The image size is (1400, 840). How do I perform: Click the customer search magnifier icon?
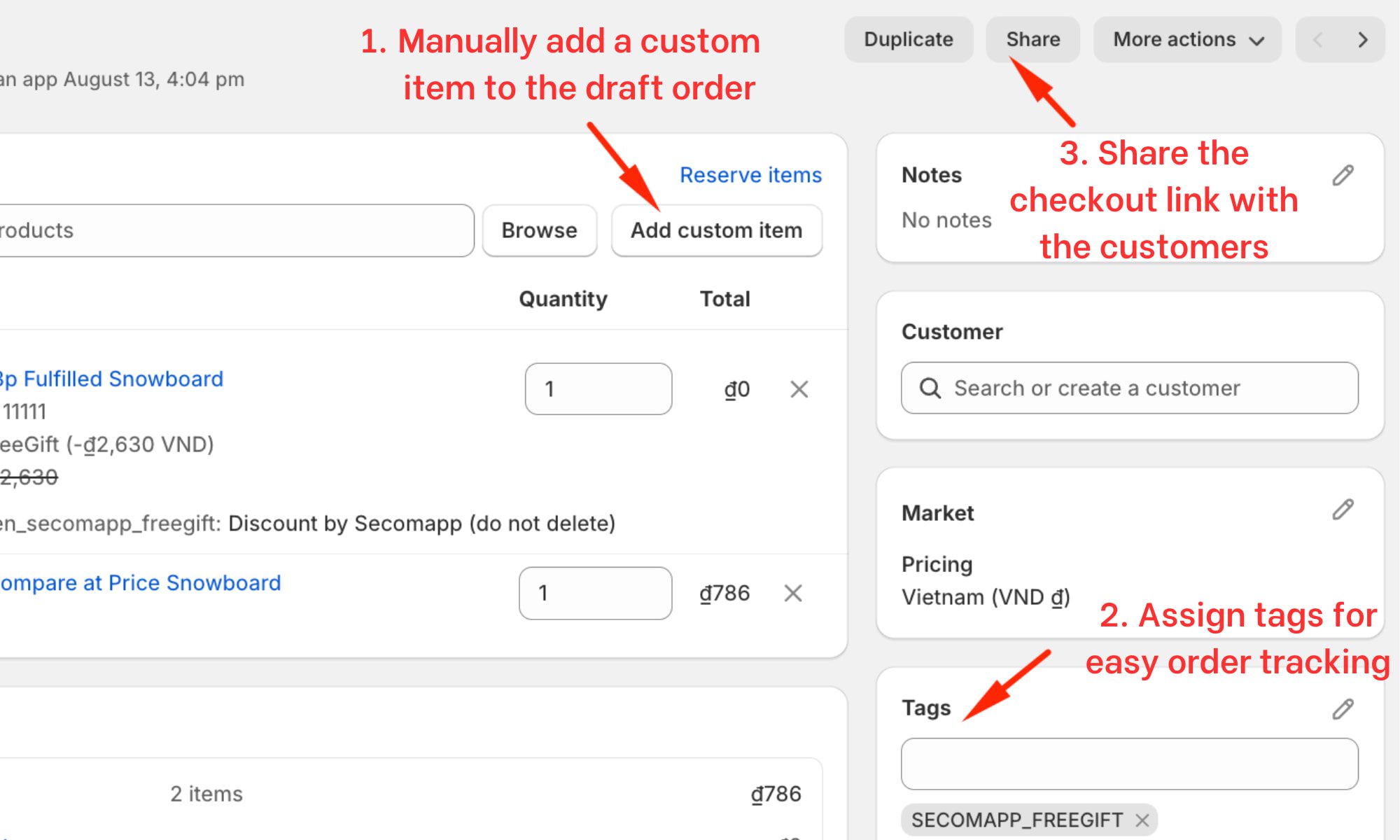(x=931, y=388)
